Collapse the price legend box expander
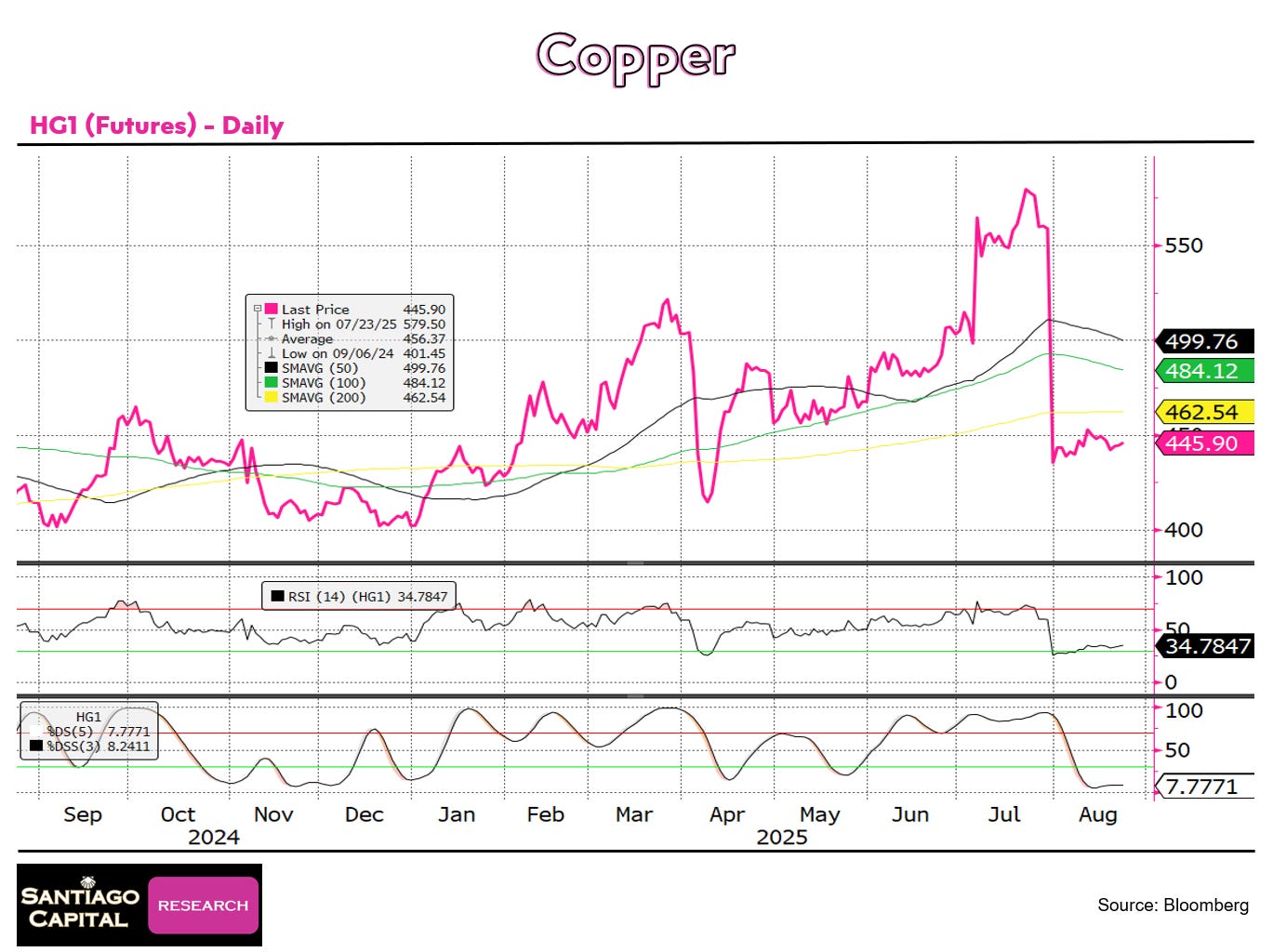 258,309
